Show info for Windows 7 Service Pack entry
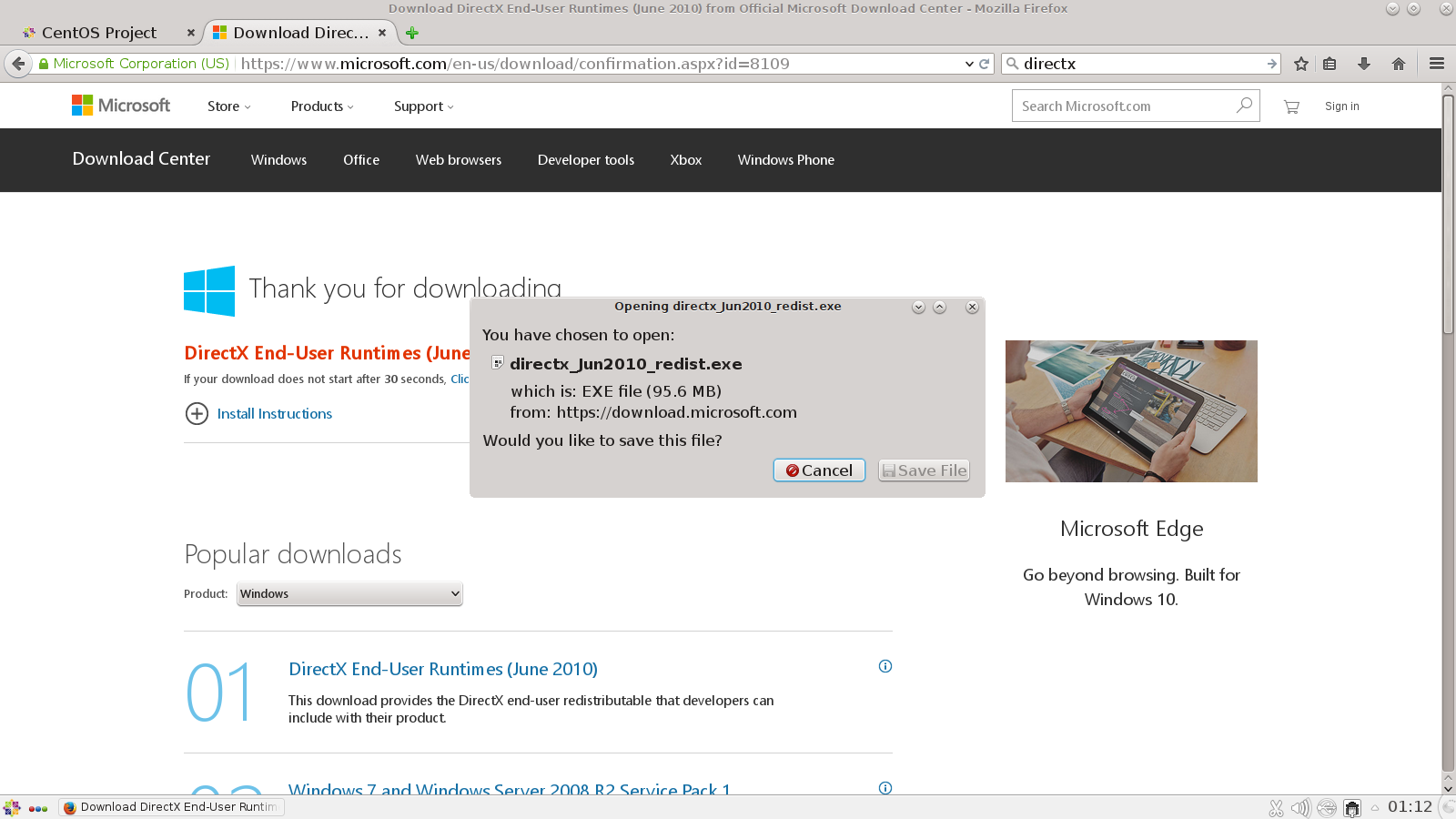1456x819 pixels. 885,788
